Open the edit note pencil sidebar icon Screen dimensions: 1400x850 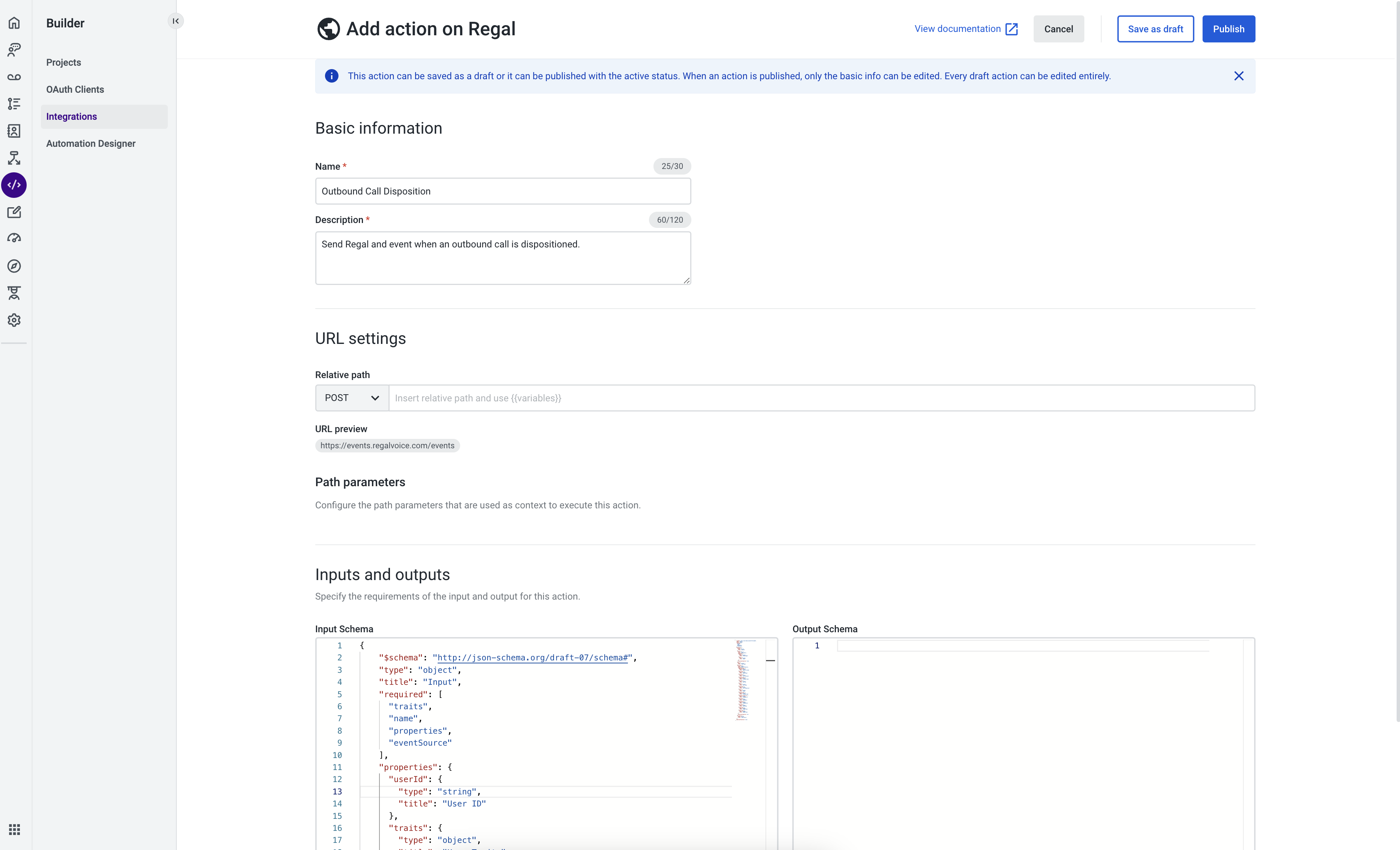[x=14, y=212]
